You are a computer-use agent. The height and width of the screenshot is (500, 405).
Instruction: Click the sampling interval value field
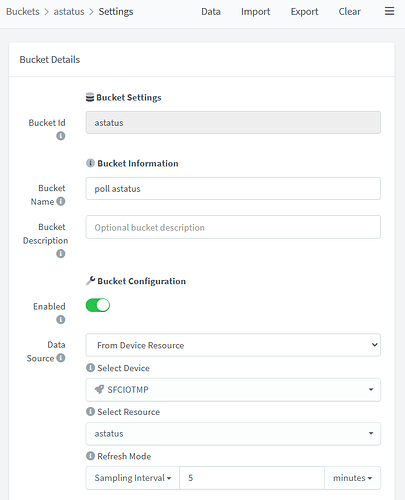coord(252,478)
